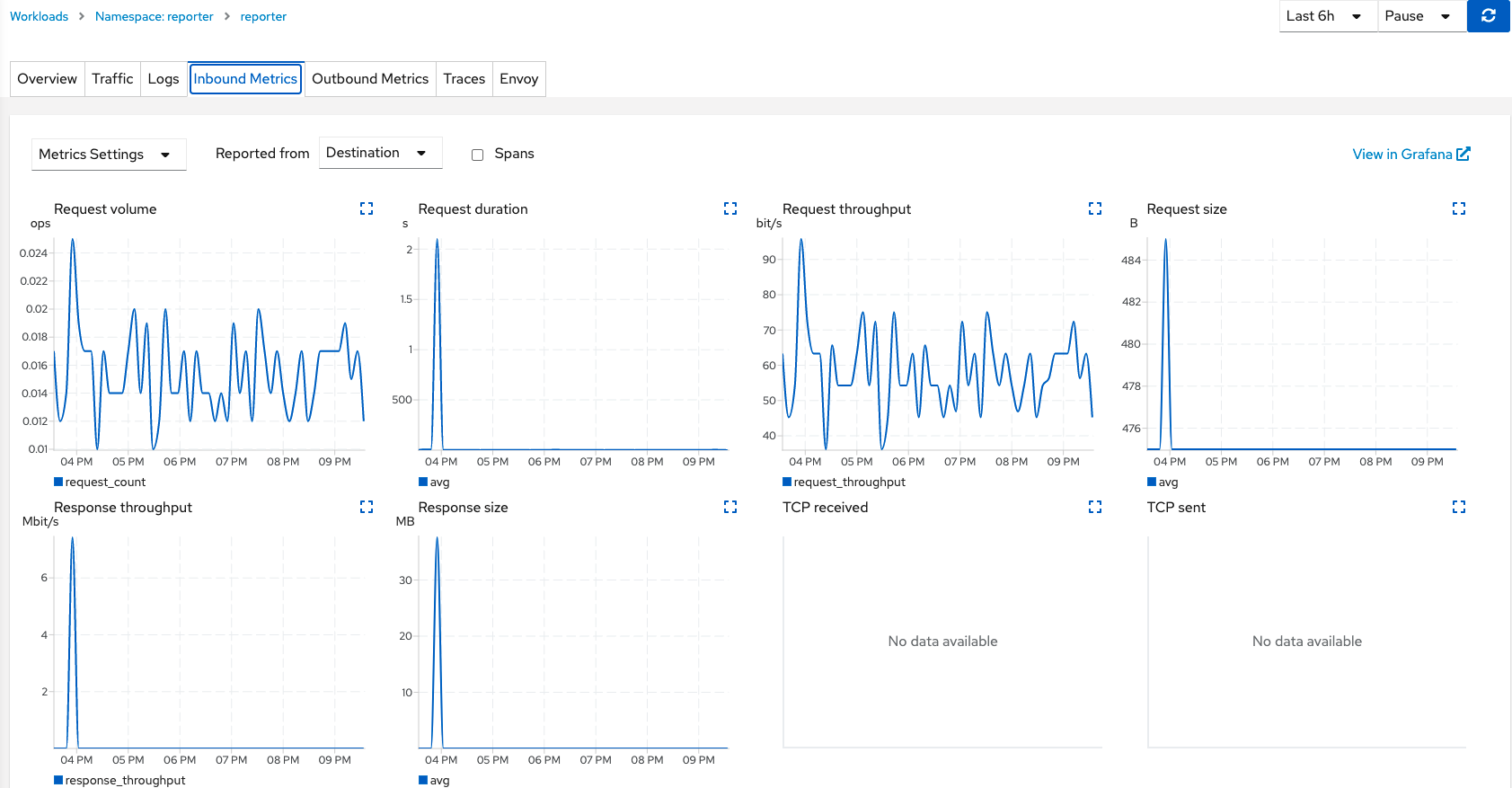
Task: Open the Last 6h time range dropdown
Action: click(1326, 16)
